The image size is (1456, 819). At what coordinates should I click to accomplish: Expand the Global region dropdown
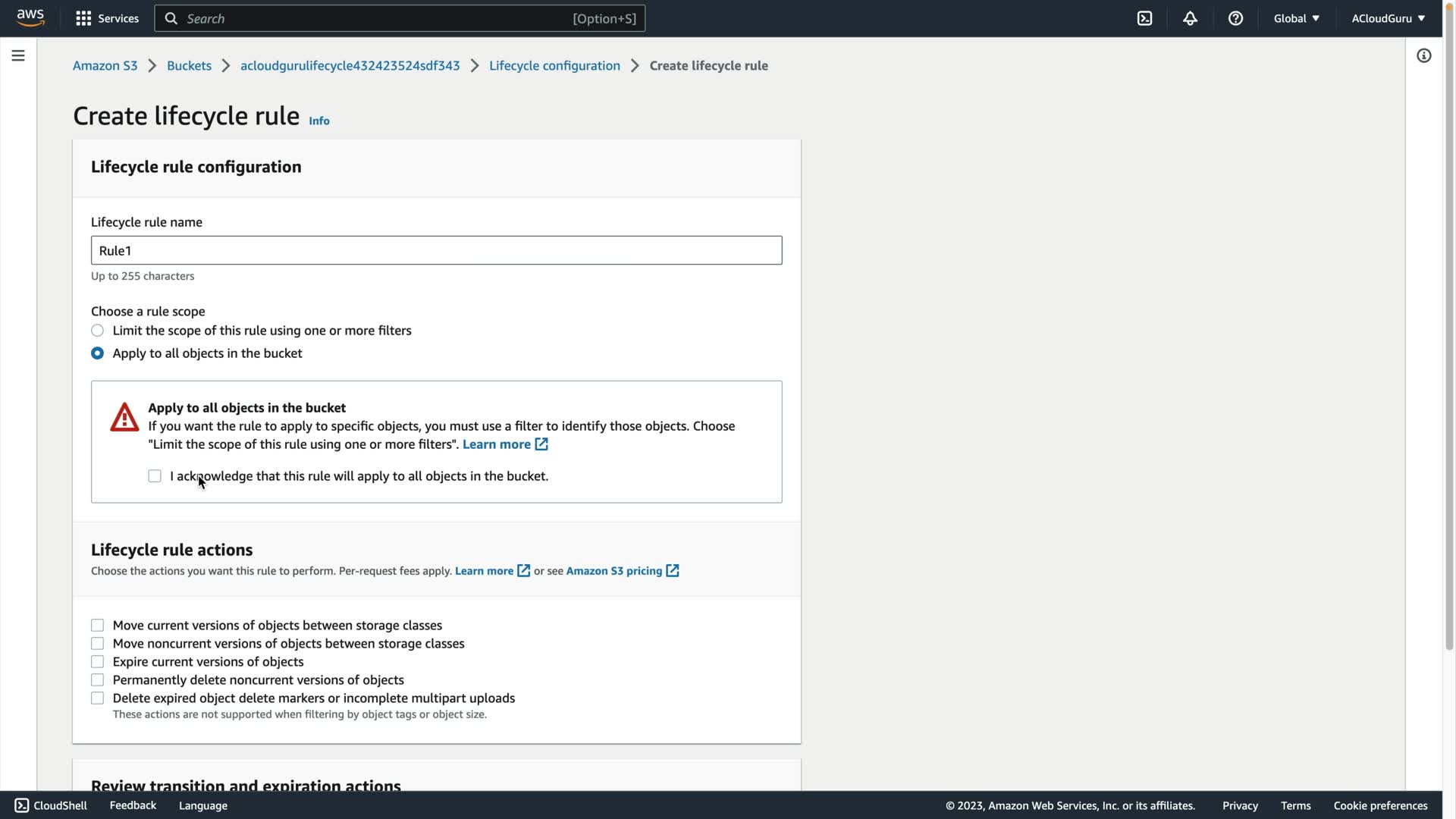tap(1296, 18)
